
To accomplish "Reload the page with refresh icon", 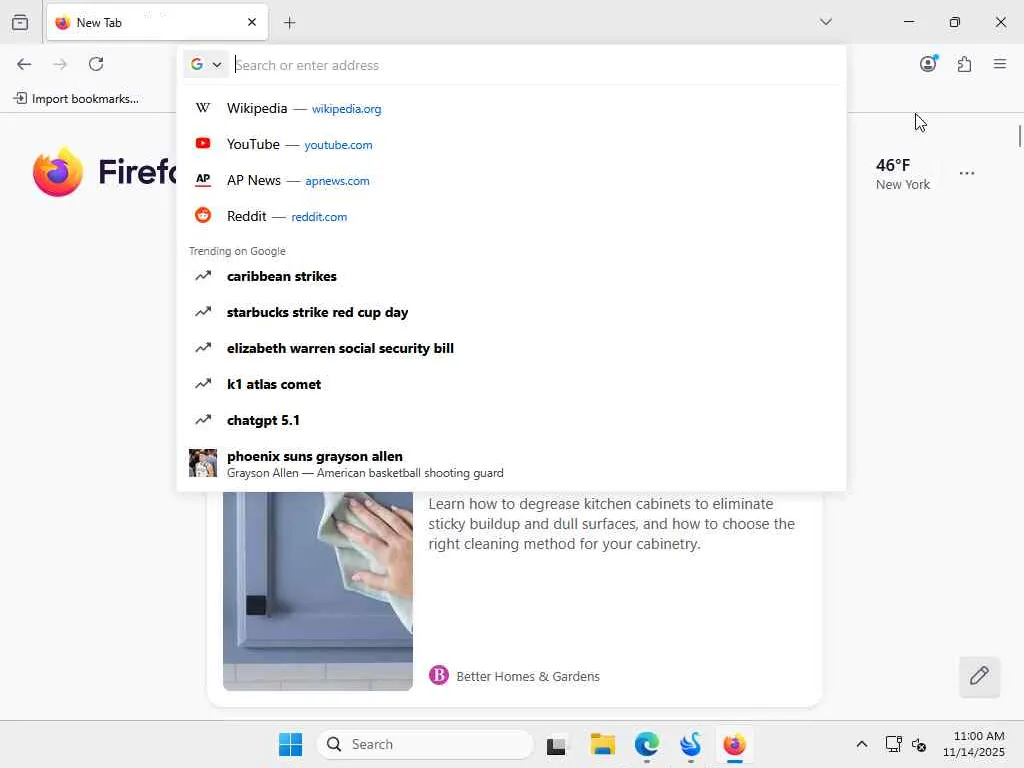I will [96, 64].
